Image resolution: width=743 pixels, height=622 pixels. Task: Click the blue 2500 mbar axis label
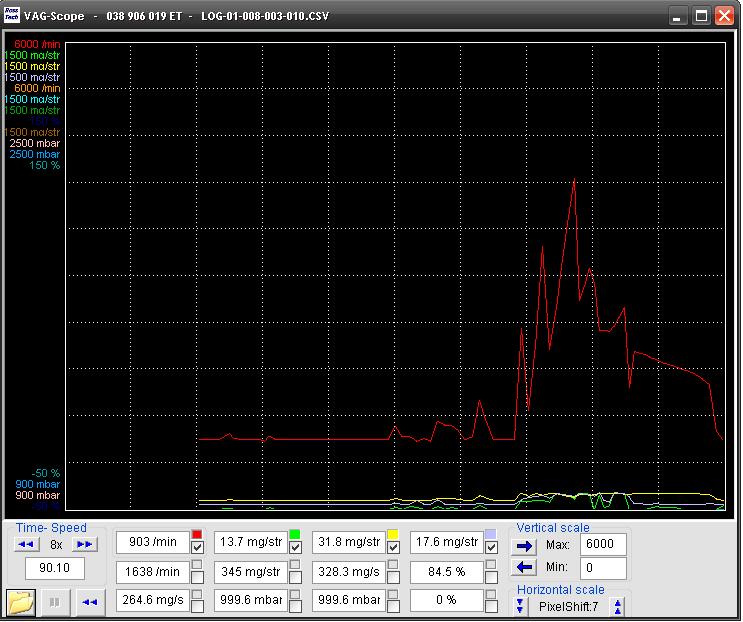[x=35, y=154]
